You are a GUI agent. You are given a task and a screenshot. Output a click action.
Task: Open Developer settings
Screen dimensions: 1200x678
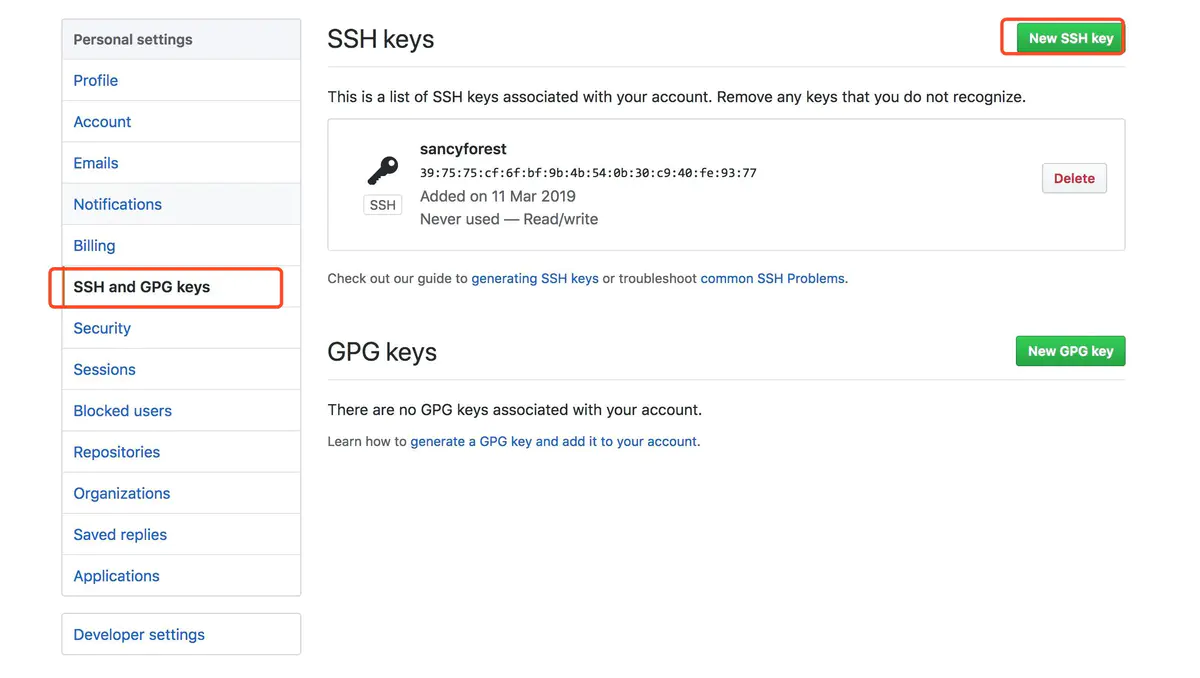coord(139,634)
